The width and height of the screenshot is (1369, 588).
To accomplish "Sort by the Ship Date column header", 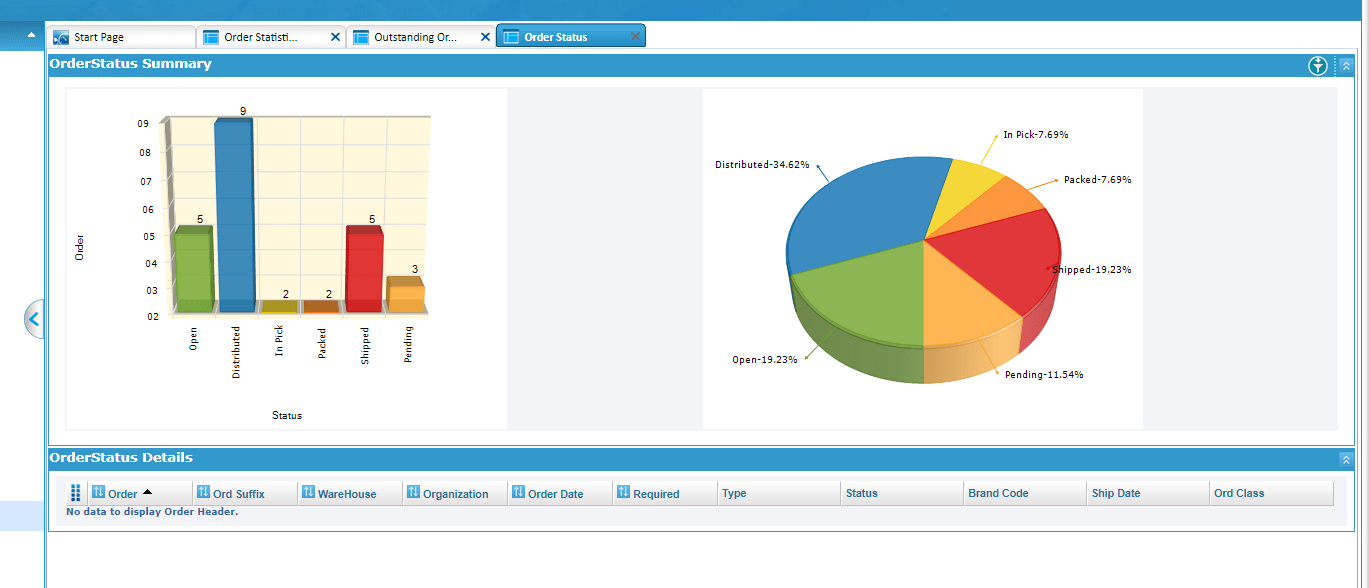I will tap(1115, 493).
